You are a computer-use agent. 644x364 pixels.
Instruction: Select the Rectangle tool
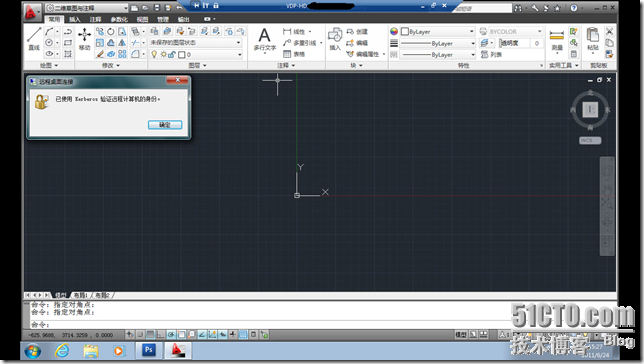[68, 42]
